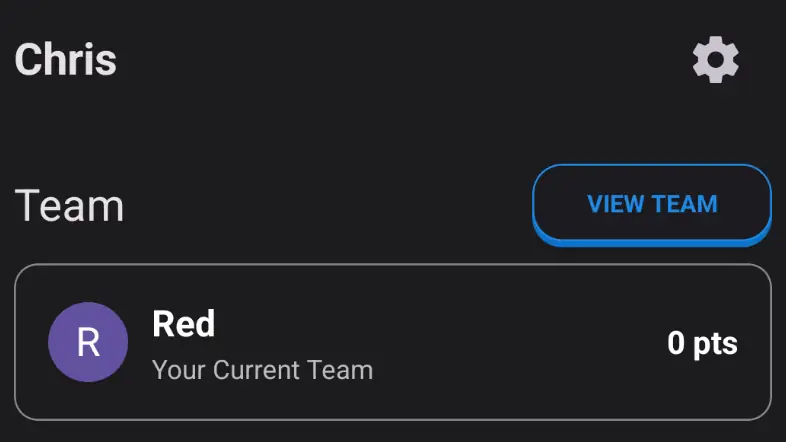The height and width of the screenshot is (442, 786).
Task: Tap the cog icon beside Chris
Action: tap(716, 60)
